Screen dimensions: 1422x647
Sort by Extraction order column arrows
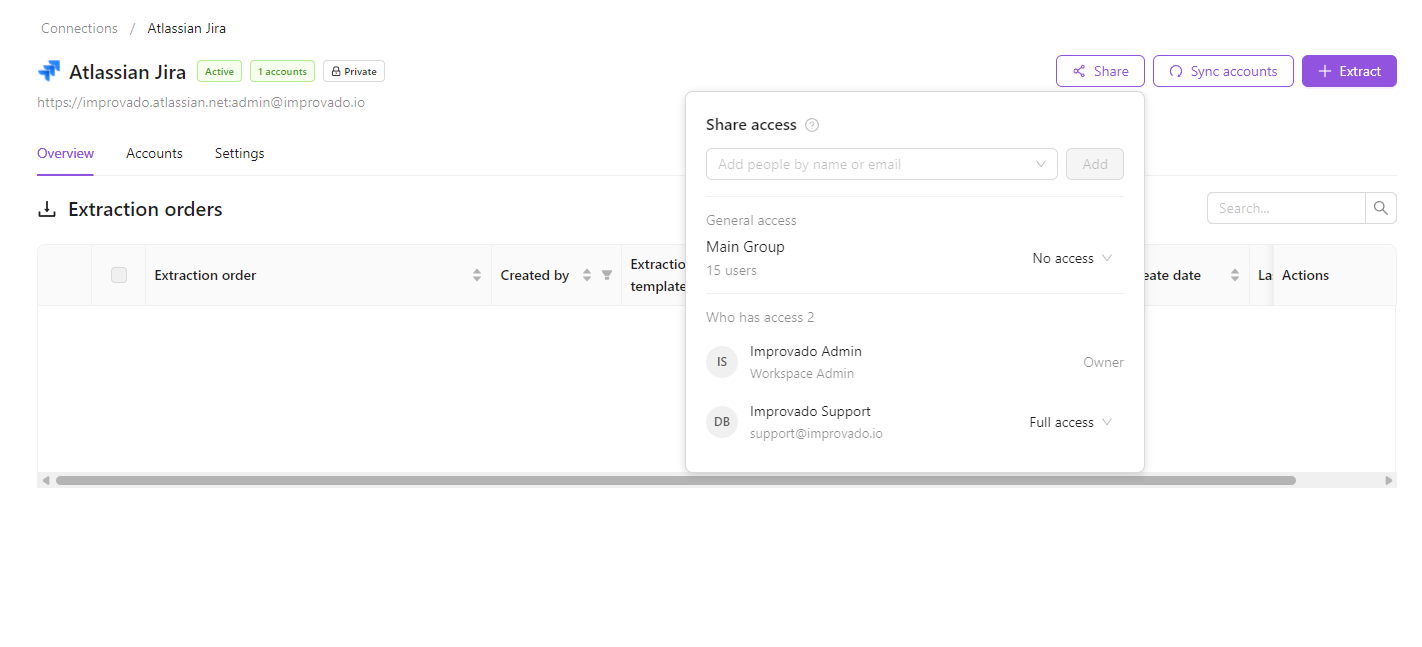tap(477, 275)
